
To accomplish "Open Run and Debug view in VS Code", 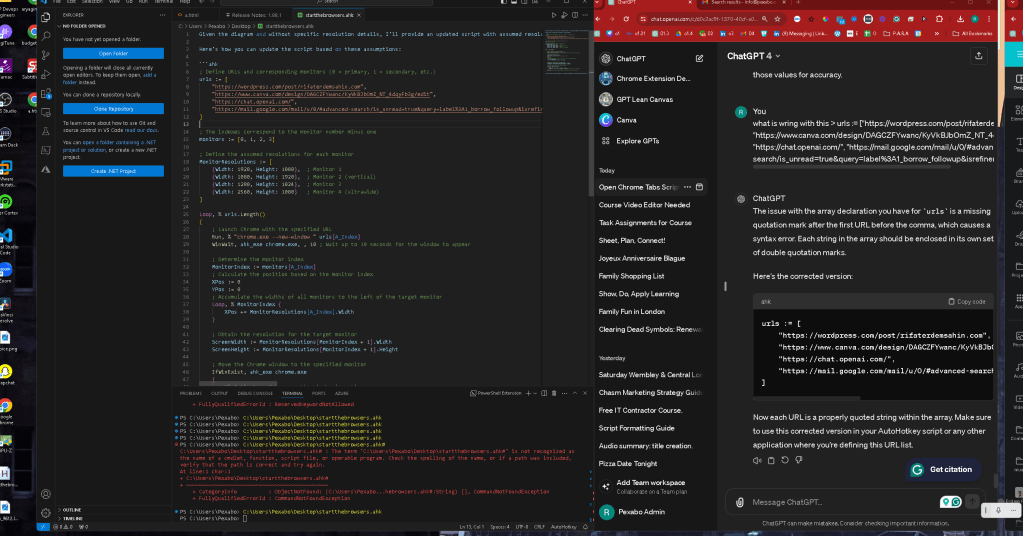I will point(46,74).
